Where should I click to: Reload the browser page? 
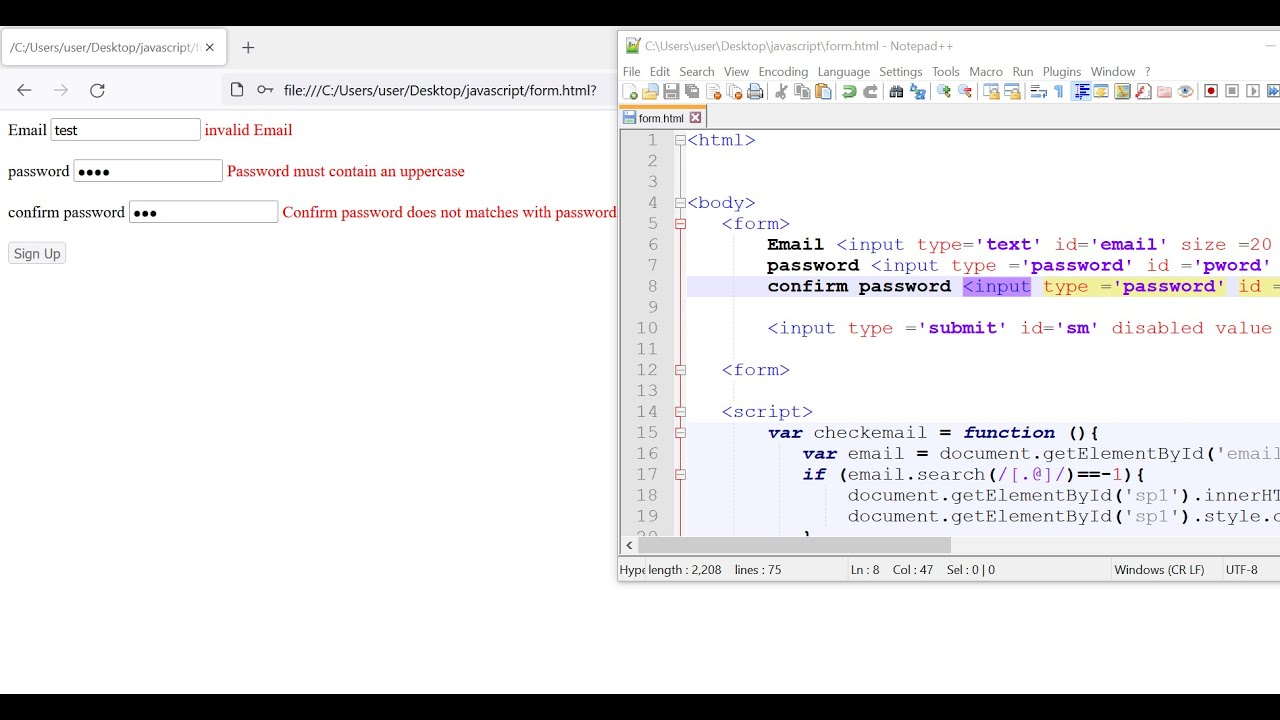tap(97, 90)
